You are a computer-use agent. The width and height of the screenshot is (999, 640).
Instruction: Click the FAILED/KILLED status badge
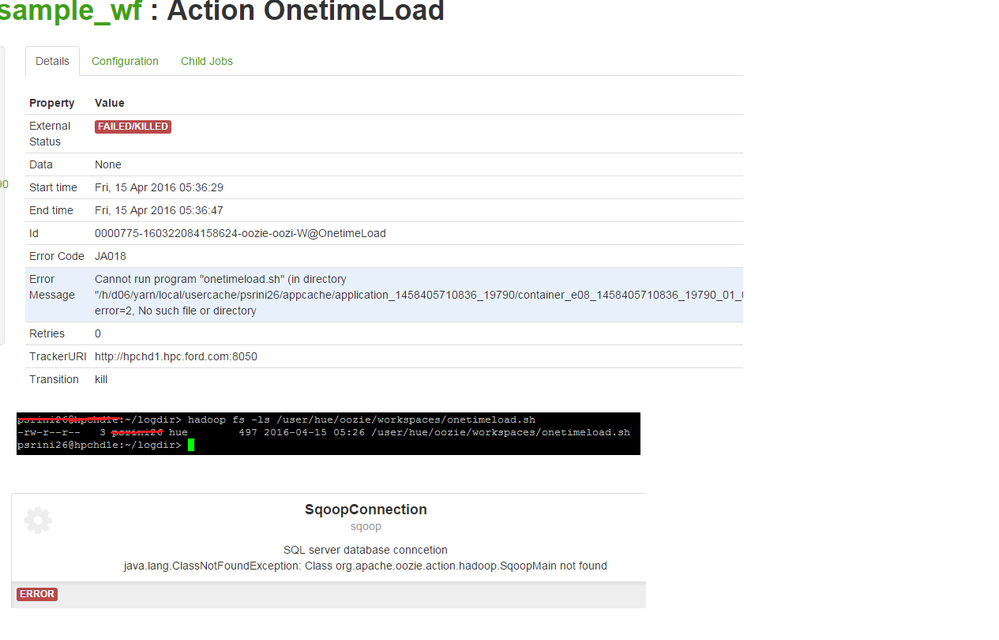coord(133,127)
